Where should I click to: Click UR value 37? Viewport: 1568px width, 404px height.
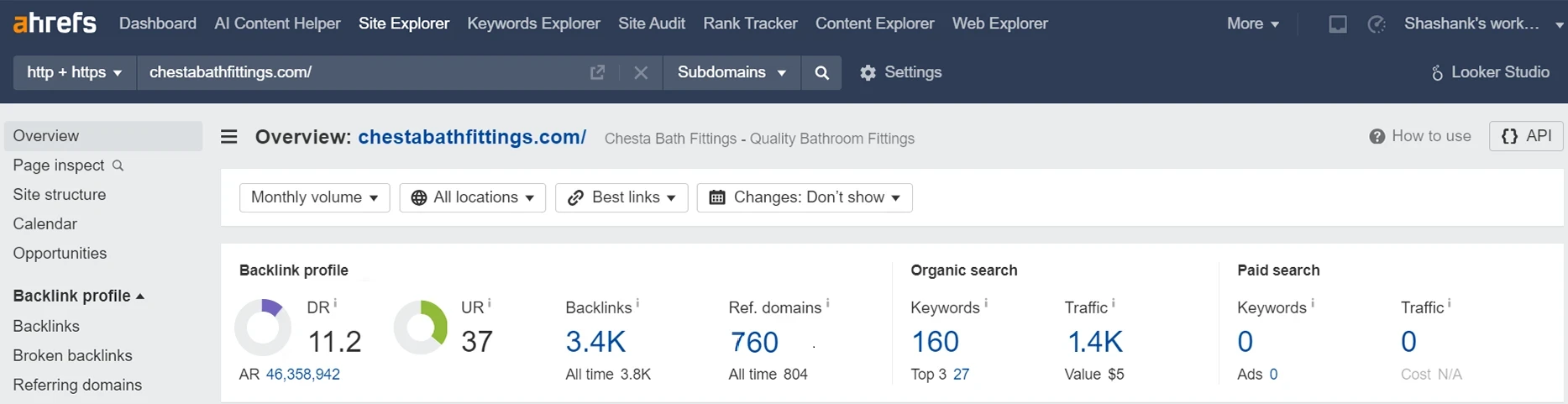coord(477,342)
